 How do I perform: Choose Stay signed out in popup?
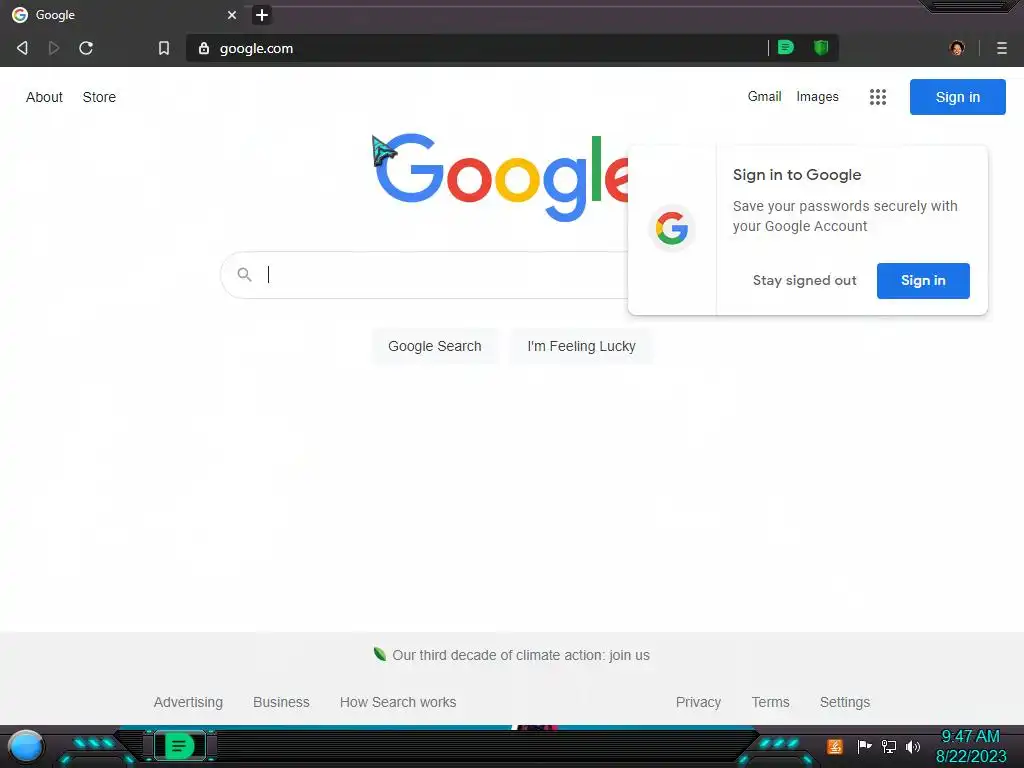click(x=805, y=280)
